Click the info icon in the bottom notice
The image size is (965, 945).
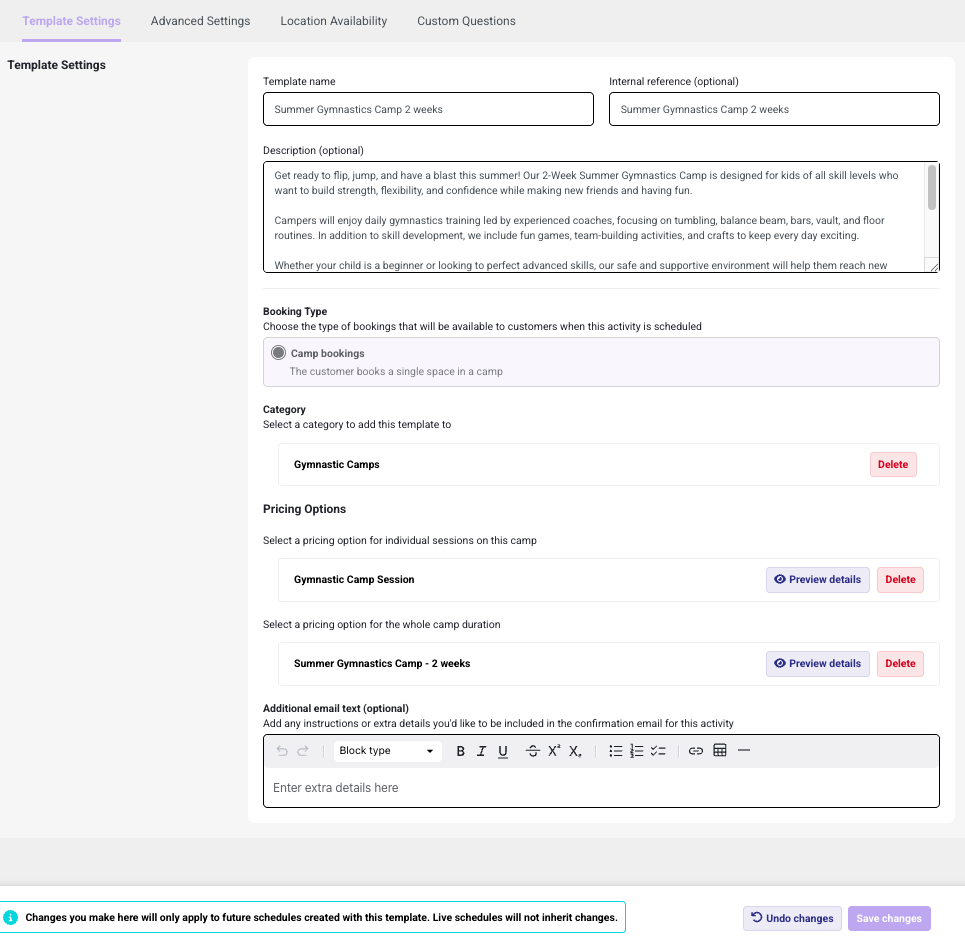click(10, 917)
